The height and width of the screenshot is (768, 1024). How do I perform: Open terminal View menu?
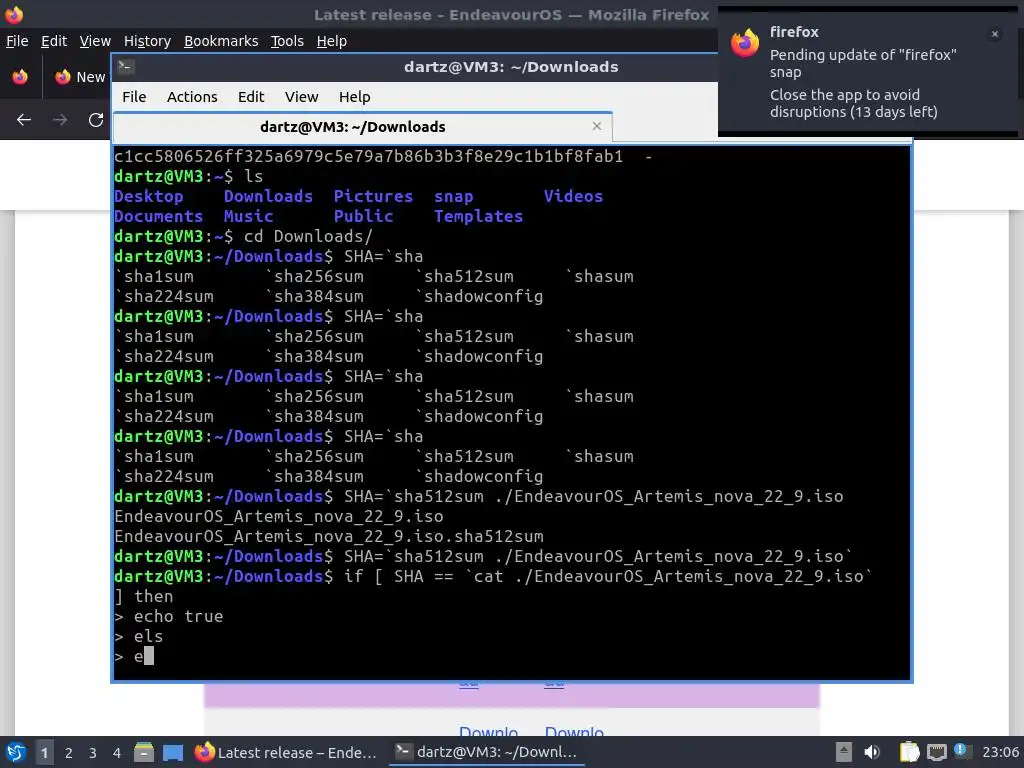[x=301, y=97]
